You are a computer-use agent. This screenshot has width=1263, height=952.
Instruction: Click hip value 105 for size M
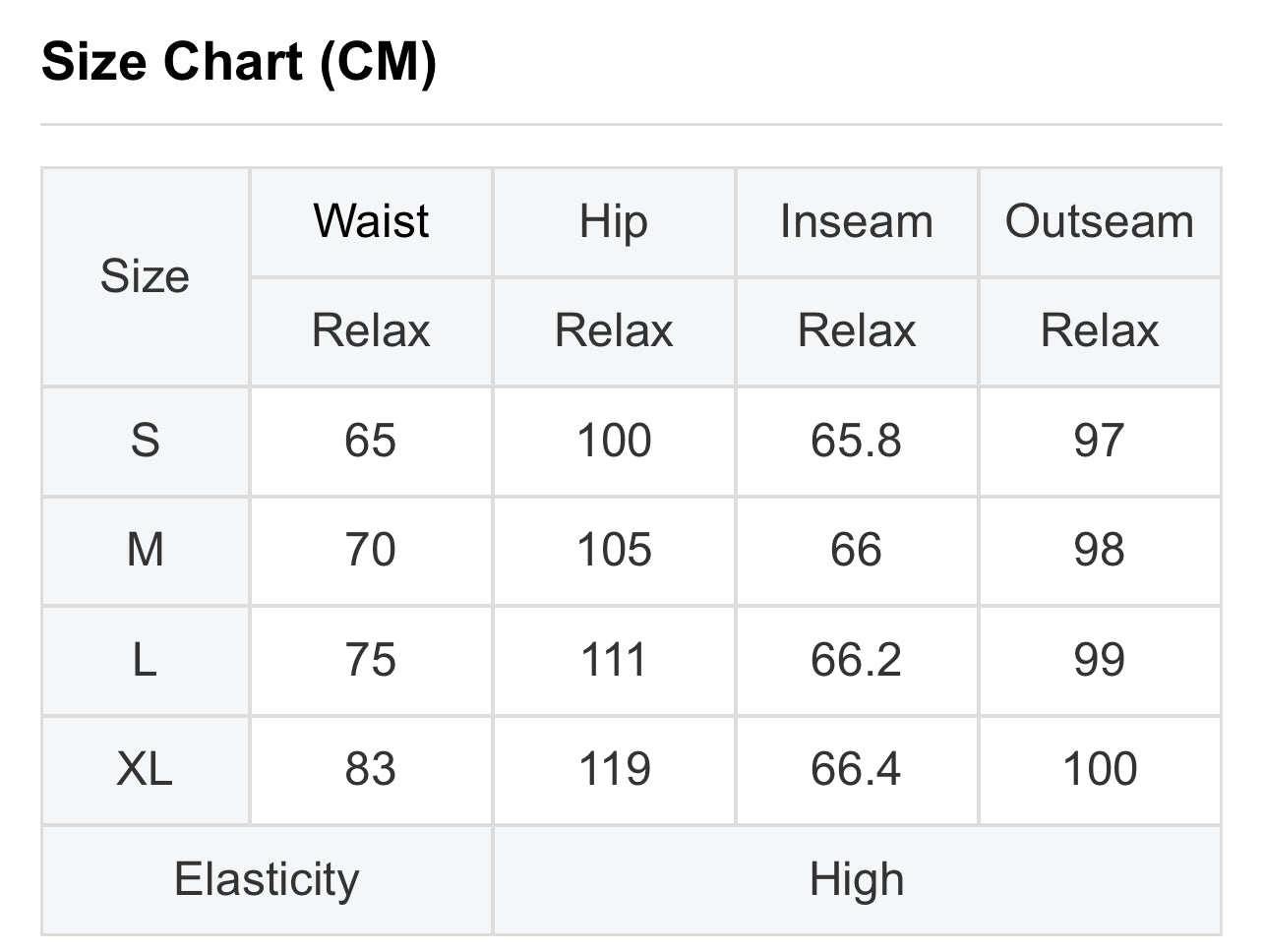click(x=614, y=550)
